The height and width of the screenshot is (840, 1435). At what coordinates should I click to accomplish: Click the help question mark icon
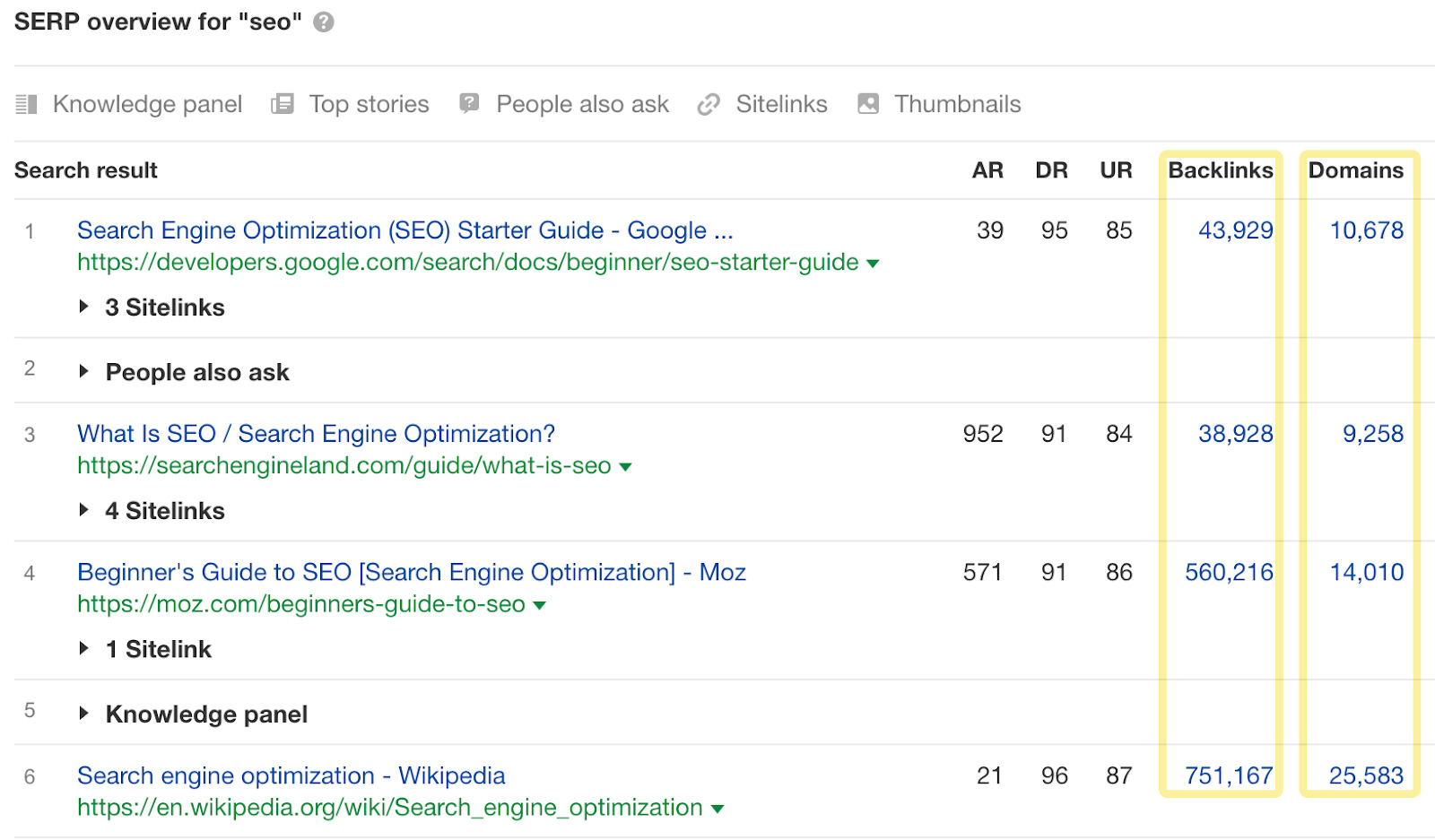(x=324, y=22)
